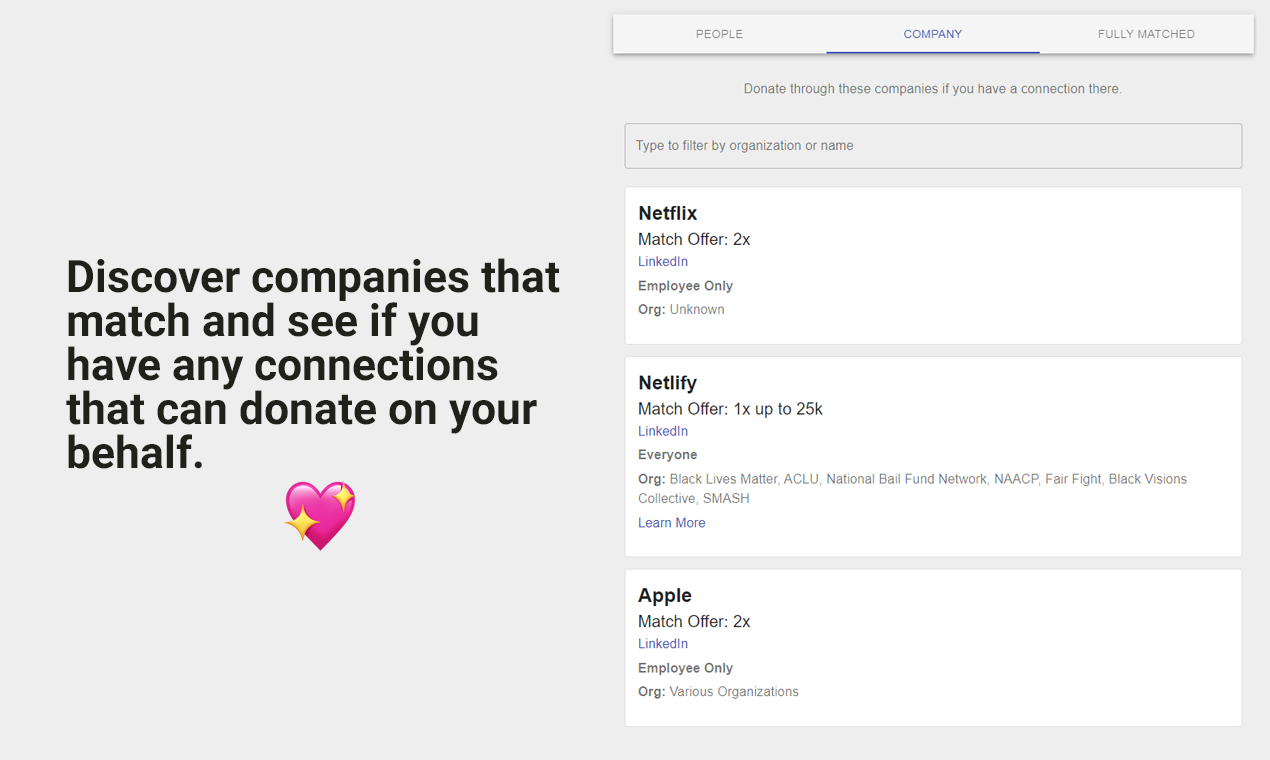The width and height of the screenshot is (1270, 760).
Task: Select the 'Discover companies that match' headline
Action: pos(313,365)
